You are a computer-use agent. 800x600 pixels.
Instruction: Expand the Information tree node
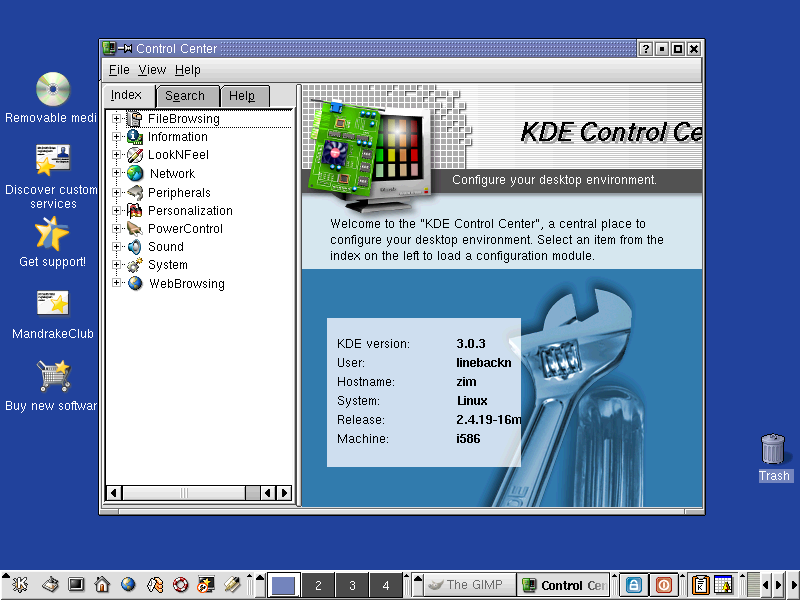click(x=116, y=137)
